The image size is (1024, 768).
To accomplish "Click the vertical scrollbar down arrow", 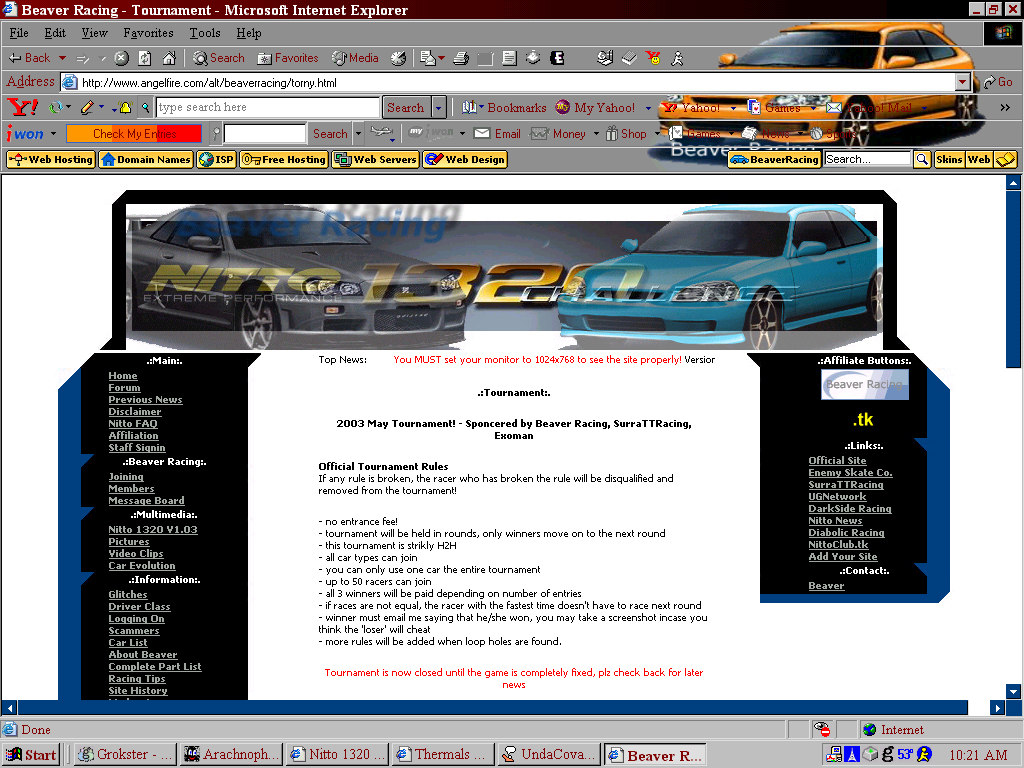I will [x=1013, y=691].
